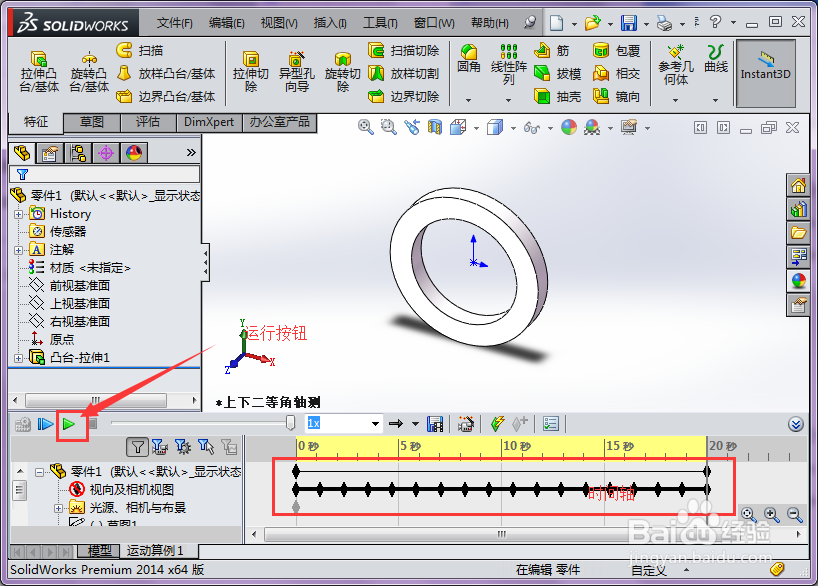Click the Boundary Cut 边界切除 tool
Screen dimensions: 818x586
click(x=404, y=97)
